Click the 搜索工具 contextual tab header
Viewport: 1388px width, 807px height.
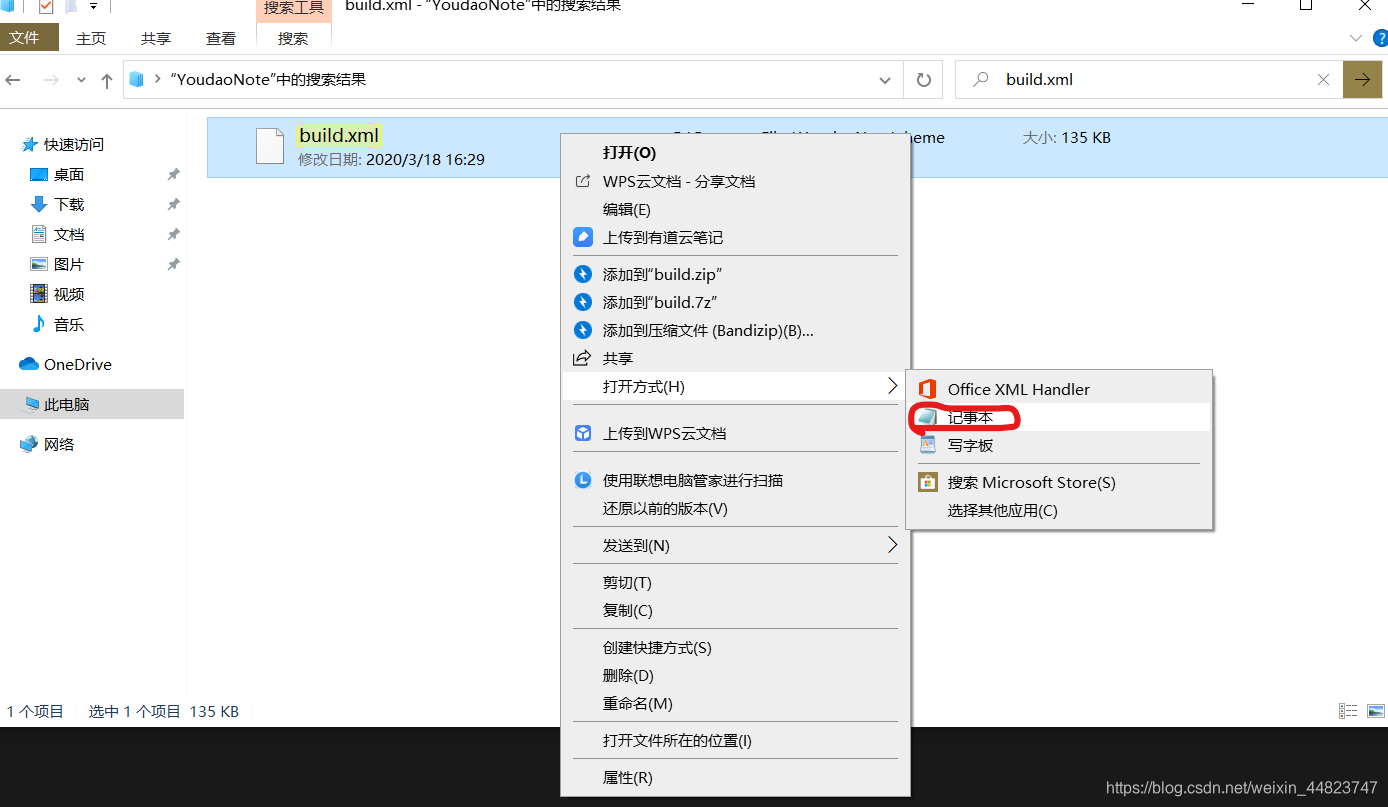293,9
